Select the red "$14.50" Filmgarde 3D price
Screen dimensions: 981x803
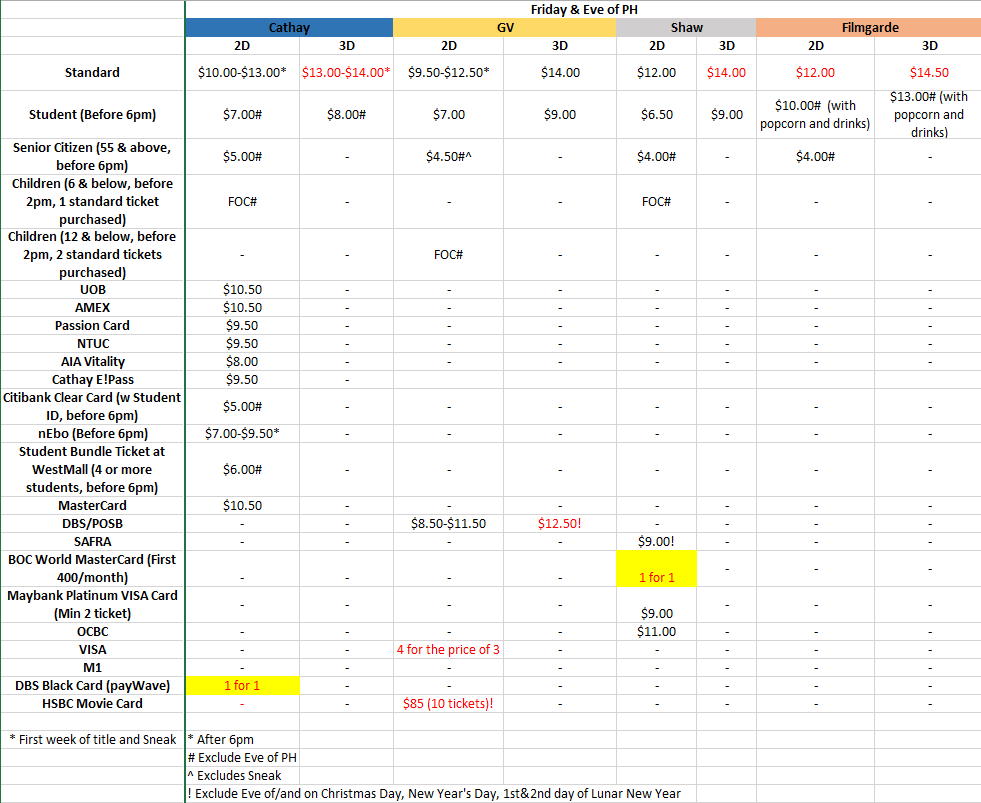[x=929, y=73]
